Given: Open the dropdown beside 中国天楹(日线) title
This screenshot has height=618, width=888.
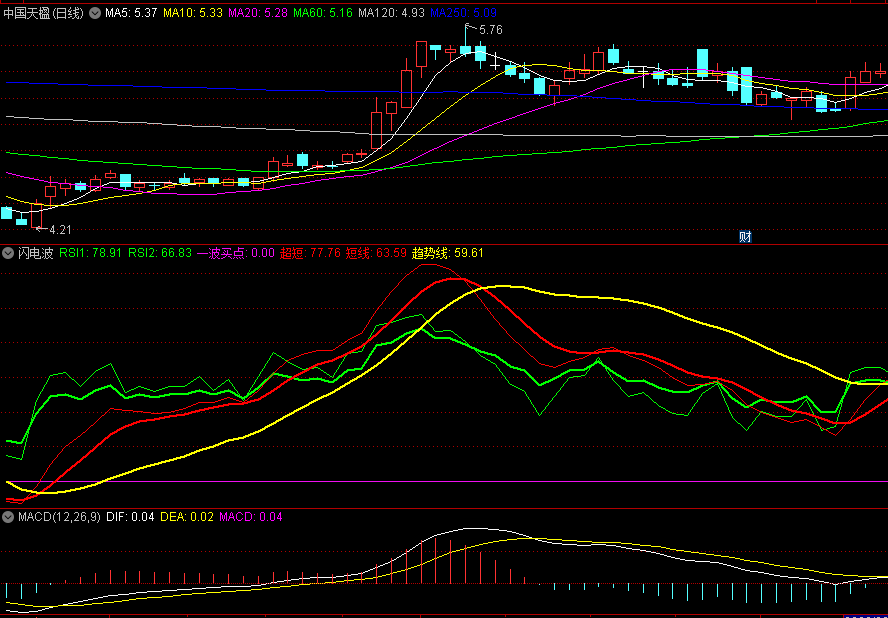Looking at the screenshot, I should [x=95, y=13].
